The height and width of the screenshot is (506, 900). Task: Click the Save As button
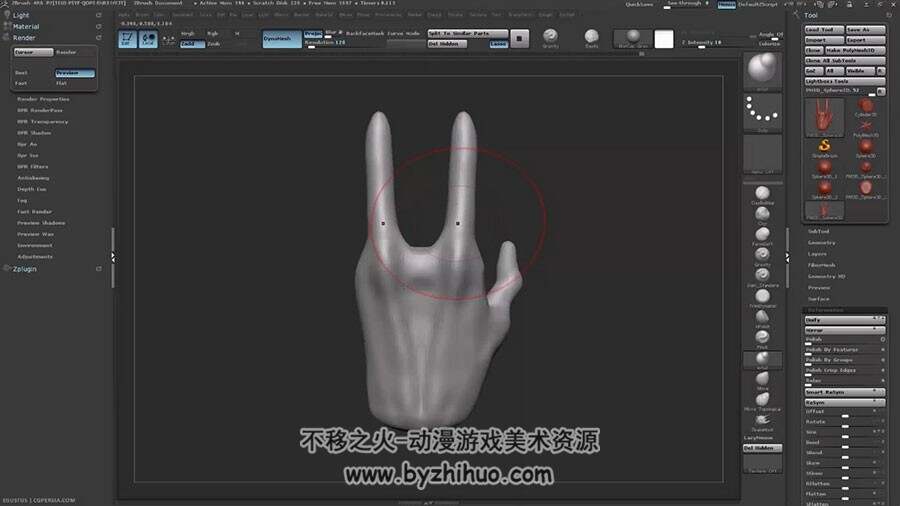866,29
